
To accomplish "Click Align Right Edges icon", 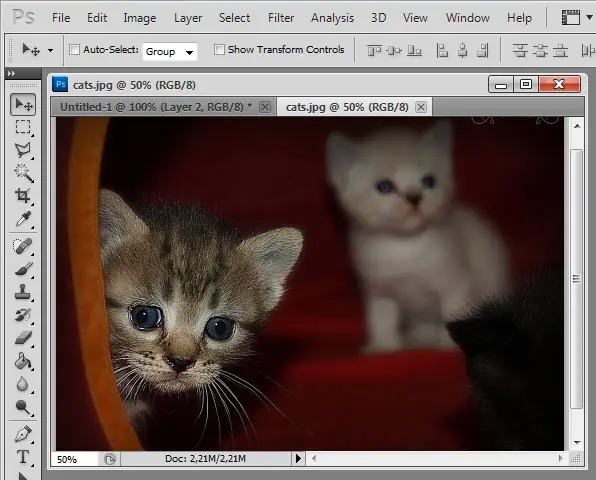I will (x=483, y=50).
